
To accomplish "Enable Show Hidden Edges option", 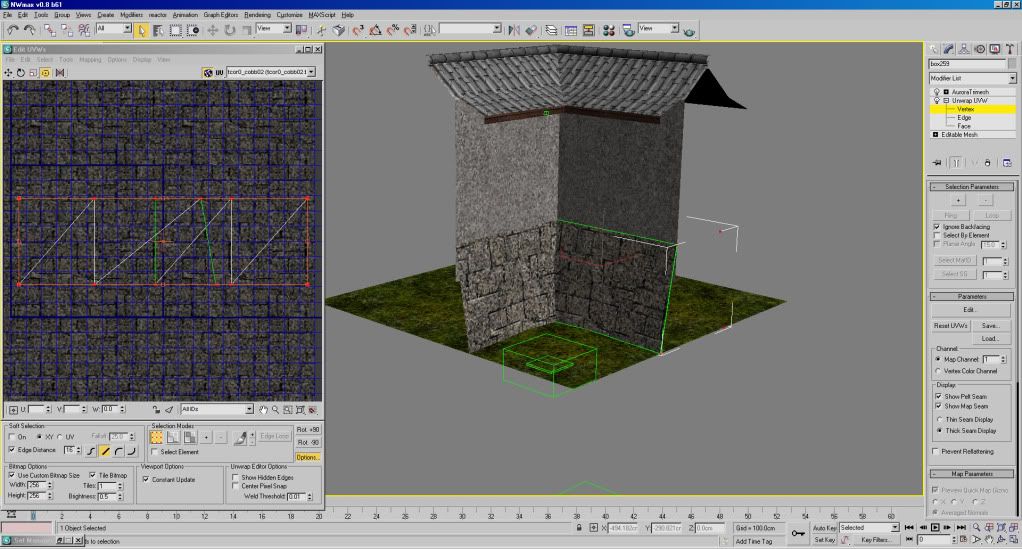I will tap(236, 477).
